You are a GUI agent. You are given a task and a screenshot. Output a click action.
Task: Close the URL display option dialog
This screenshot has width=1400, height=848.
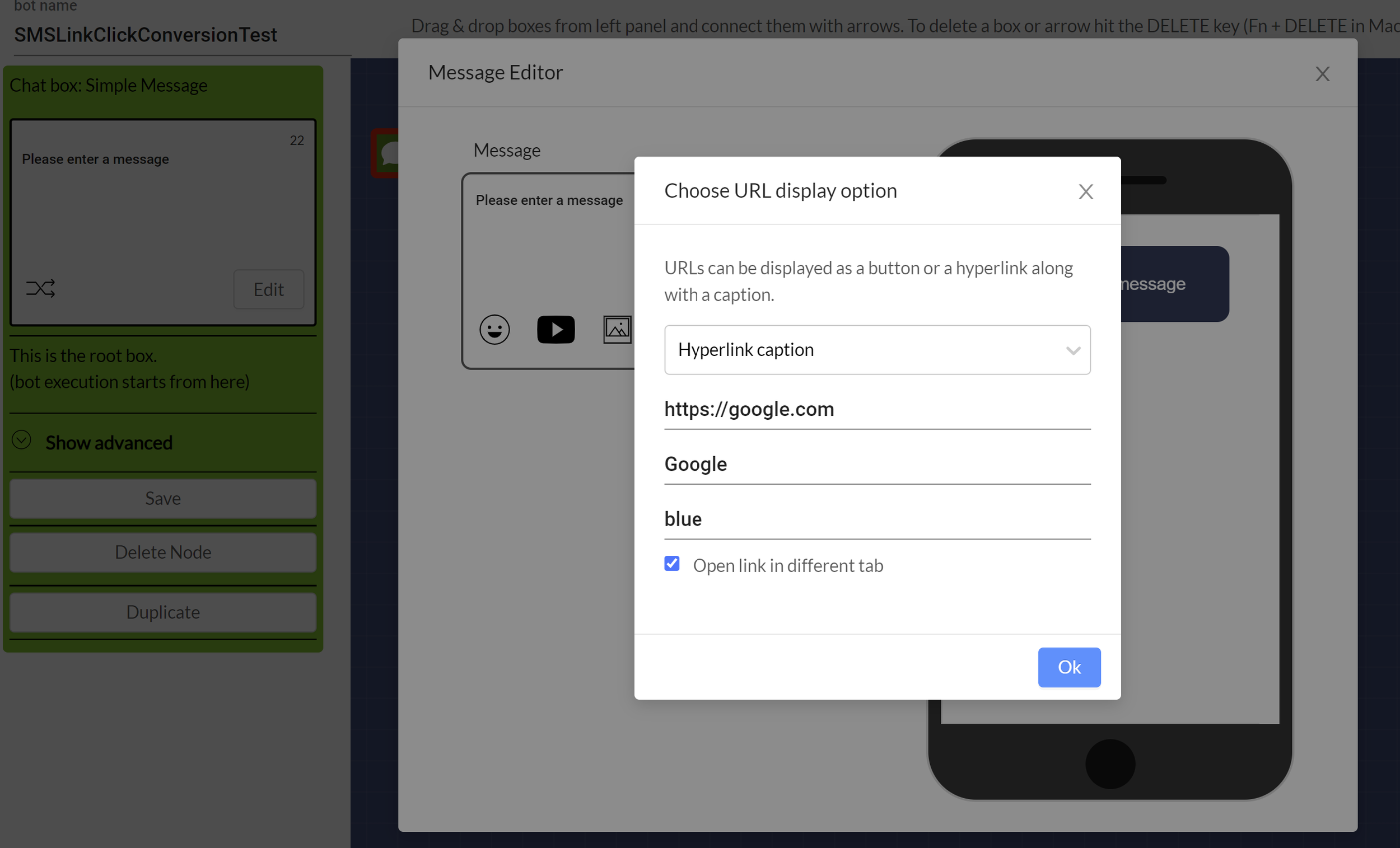pos(1086,191)
